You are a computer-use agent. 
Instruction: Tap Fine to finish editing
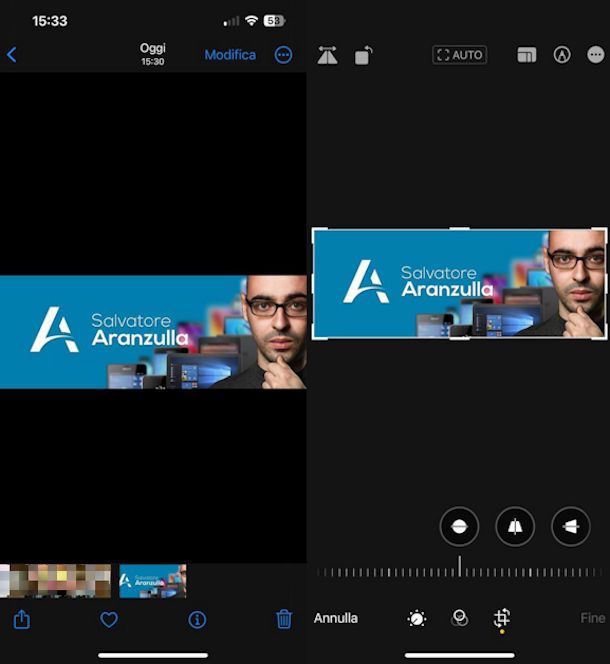click(x=593, y=618)
